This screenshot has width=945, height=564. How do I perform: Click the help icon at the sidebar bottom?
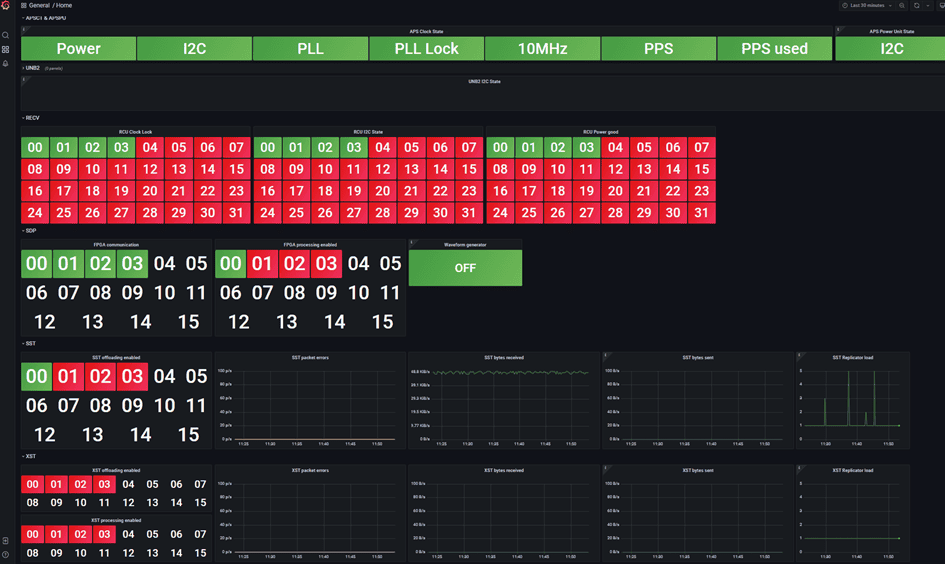tap(5, 554)
